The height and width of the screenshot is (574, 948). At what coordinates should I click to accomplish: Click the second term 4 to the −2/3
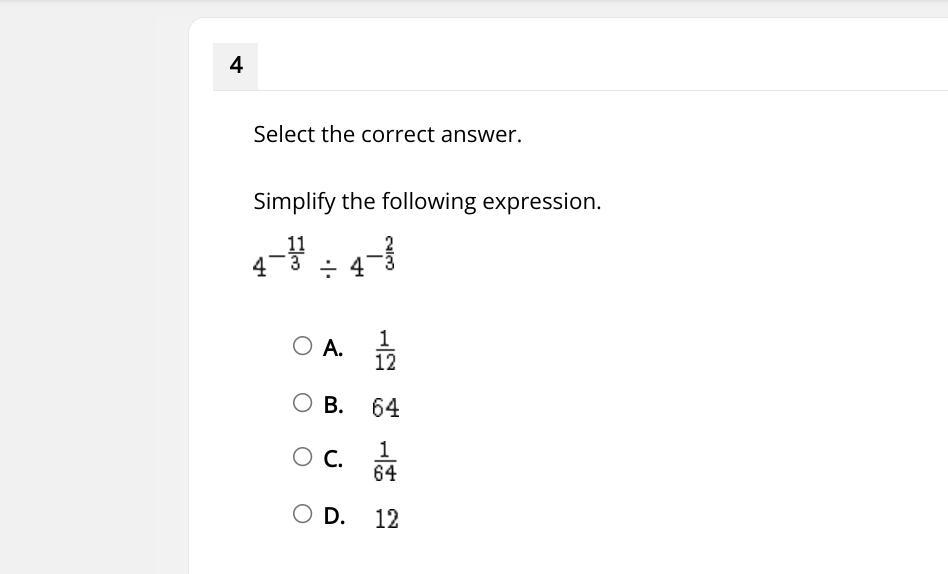372,257
